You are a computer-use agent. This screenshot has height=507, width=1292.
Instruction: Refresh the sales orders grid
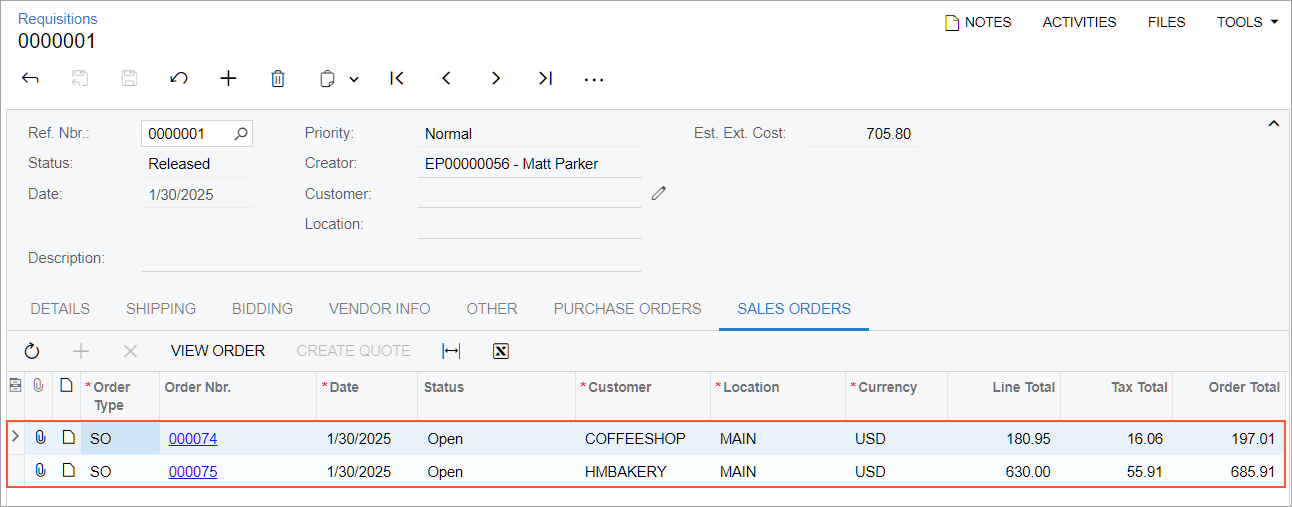pos(32,351)
